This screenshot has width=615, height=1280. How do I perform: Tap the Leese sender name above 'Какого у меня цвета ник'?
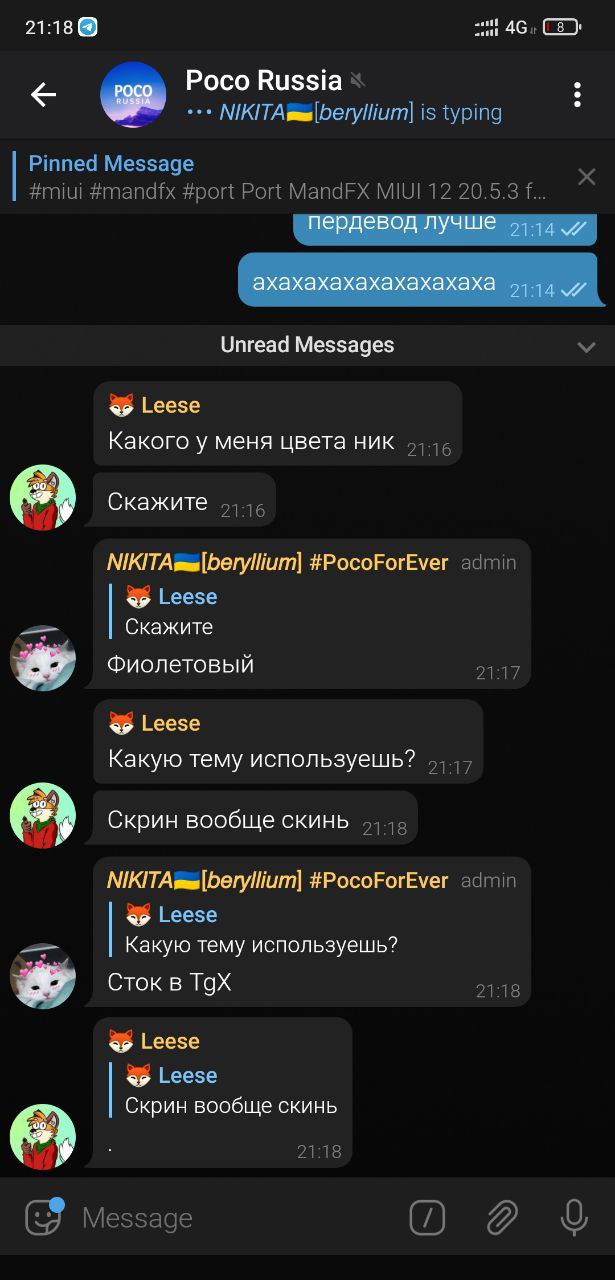pos(171,405)
